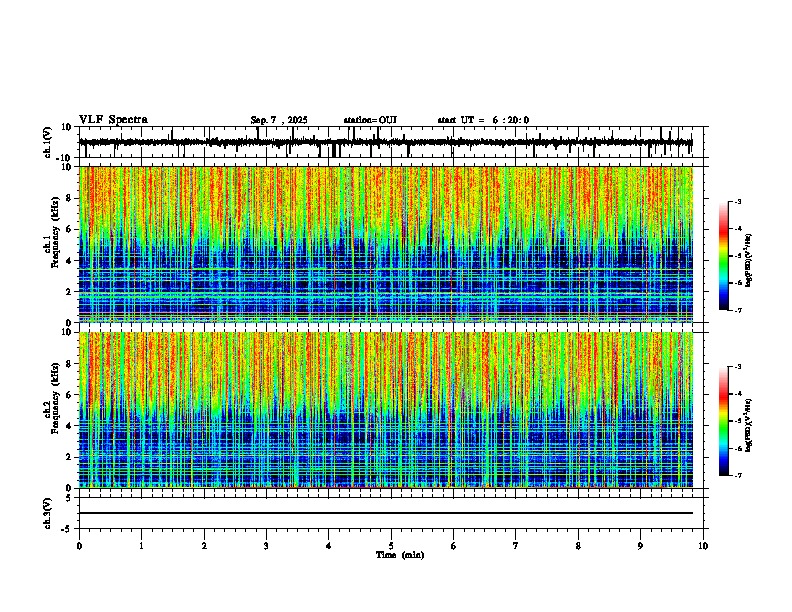Click the "-7" label below ch.2 color bar
This screenshot has width=792, height=612.
pos(738,475)
